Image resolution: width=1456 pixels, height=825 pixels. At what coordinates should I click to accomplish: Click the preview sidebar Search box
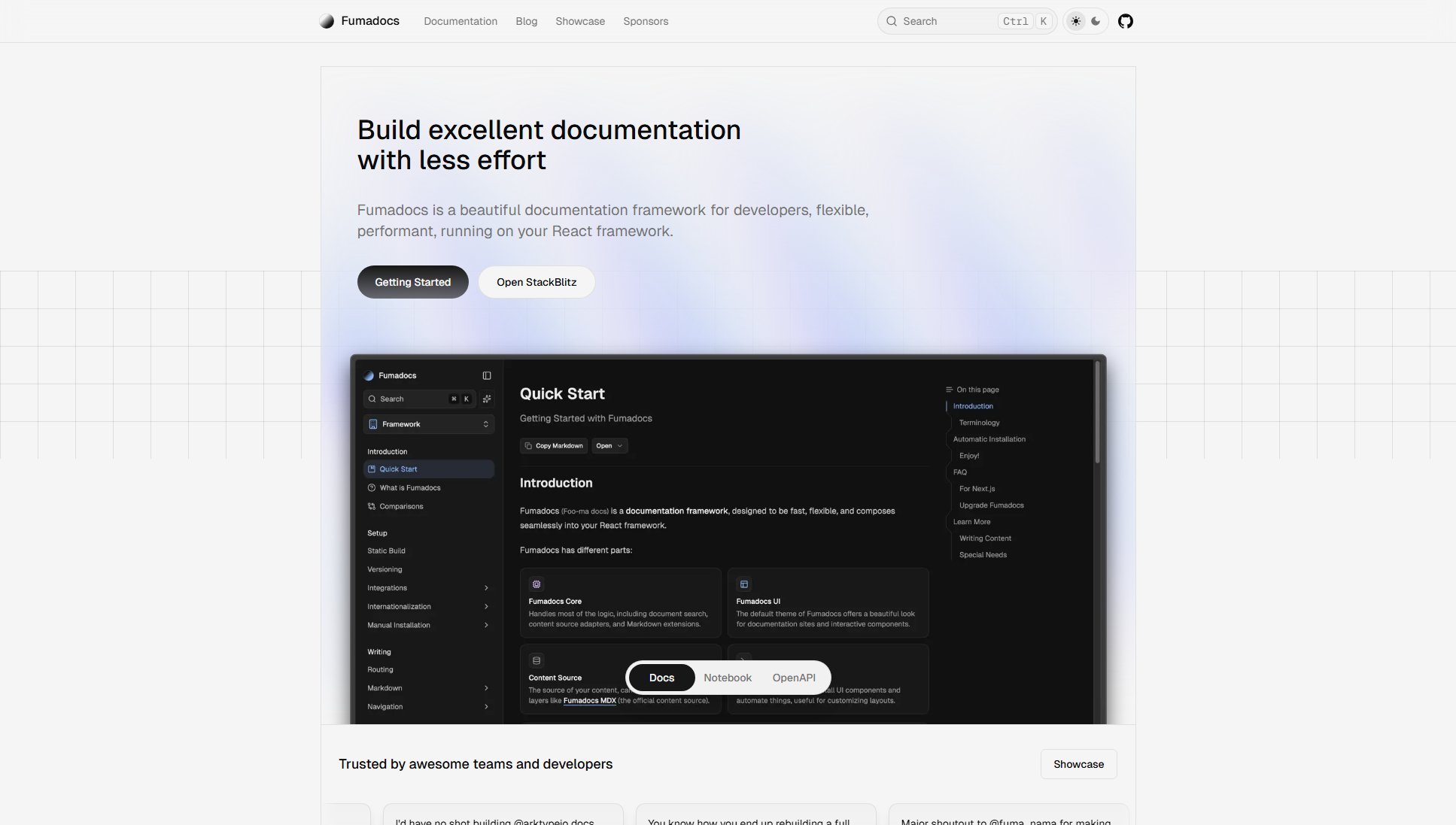[x=419, y=399]
